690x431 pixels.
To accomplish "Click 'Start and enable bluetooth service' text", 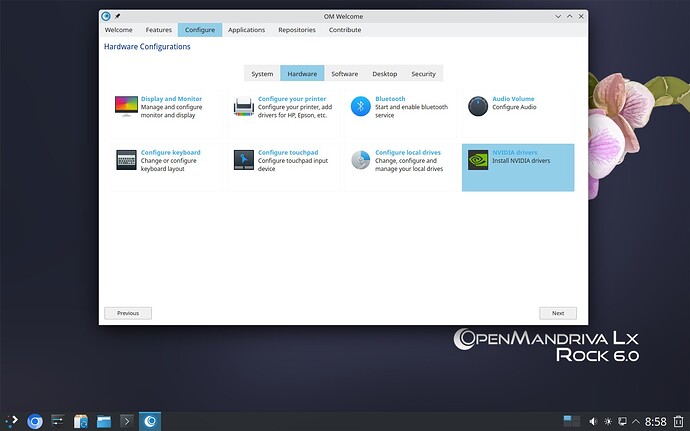I will click(411, 111).
